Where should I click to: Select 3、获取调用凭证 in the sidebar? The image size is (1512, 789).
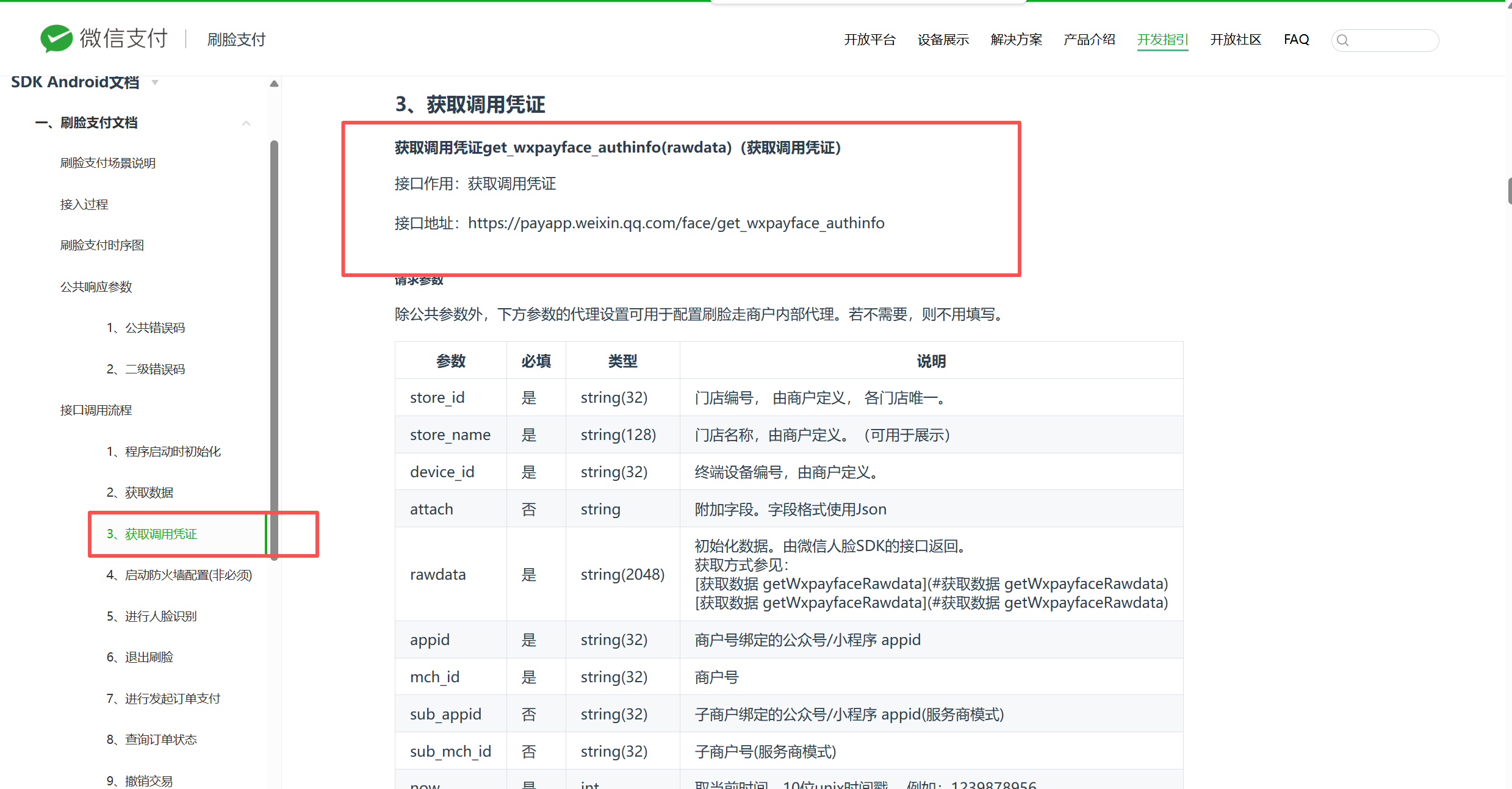(152, 534)
